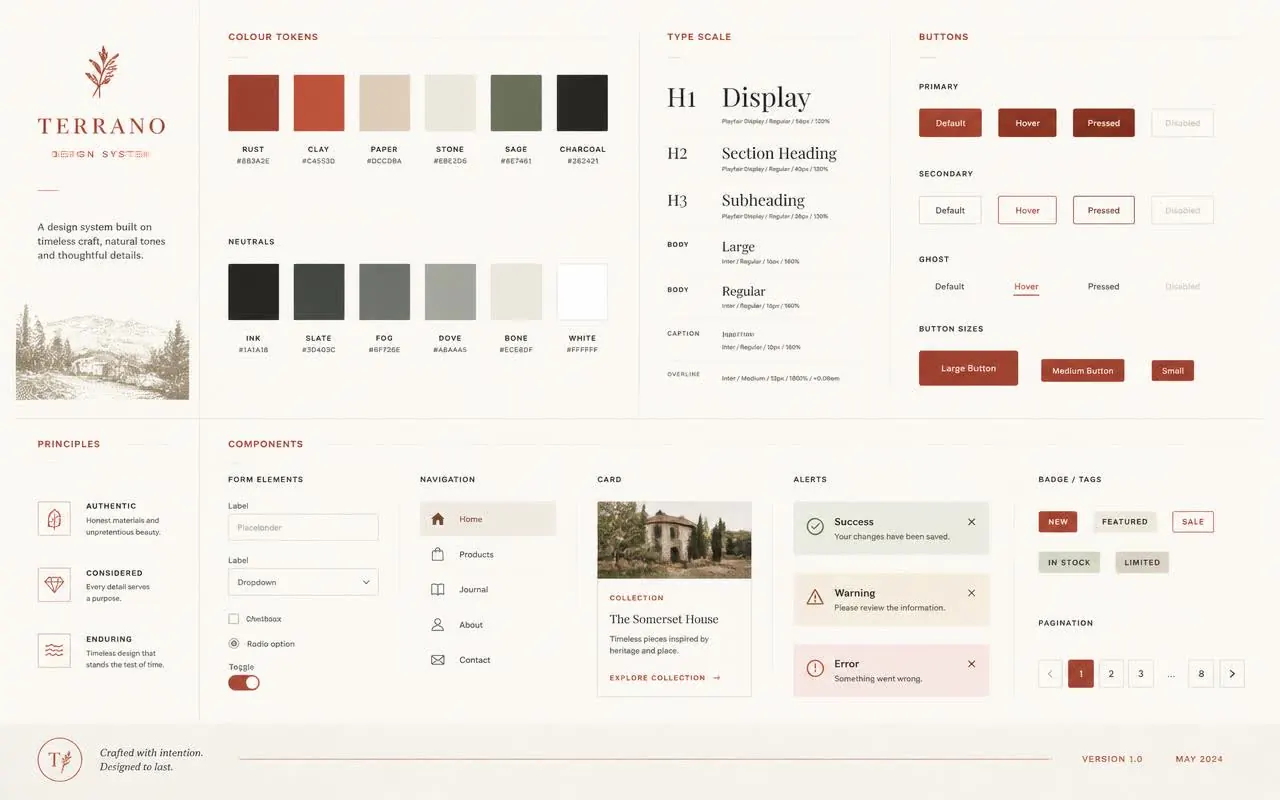The height and width of the screenshot is (800, 1280).
Task: Go to next page with pagination chevron
Action: coord(1232,674)
